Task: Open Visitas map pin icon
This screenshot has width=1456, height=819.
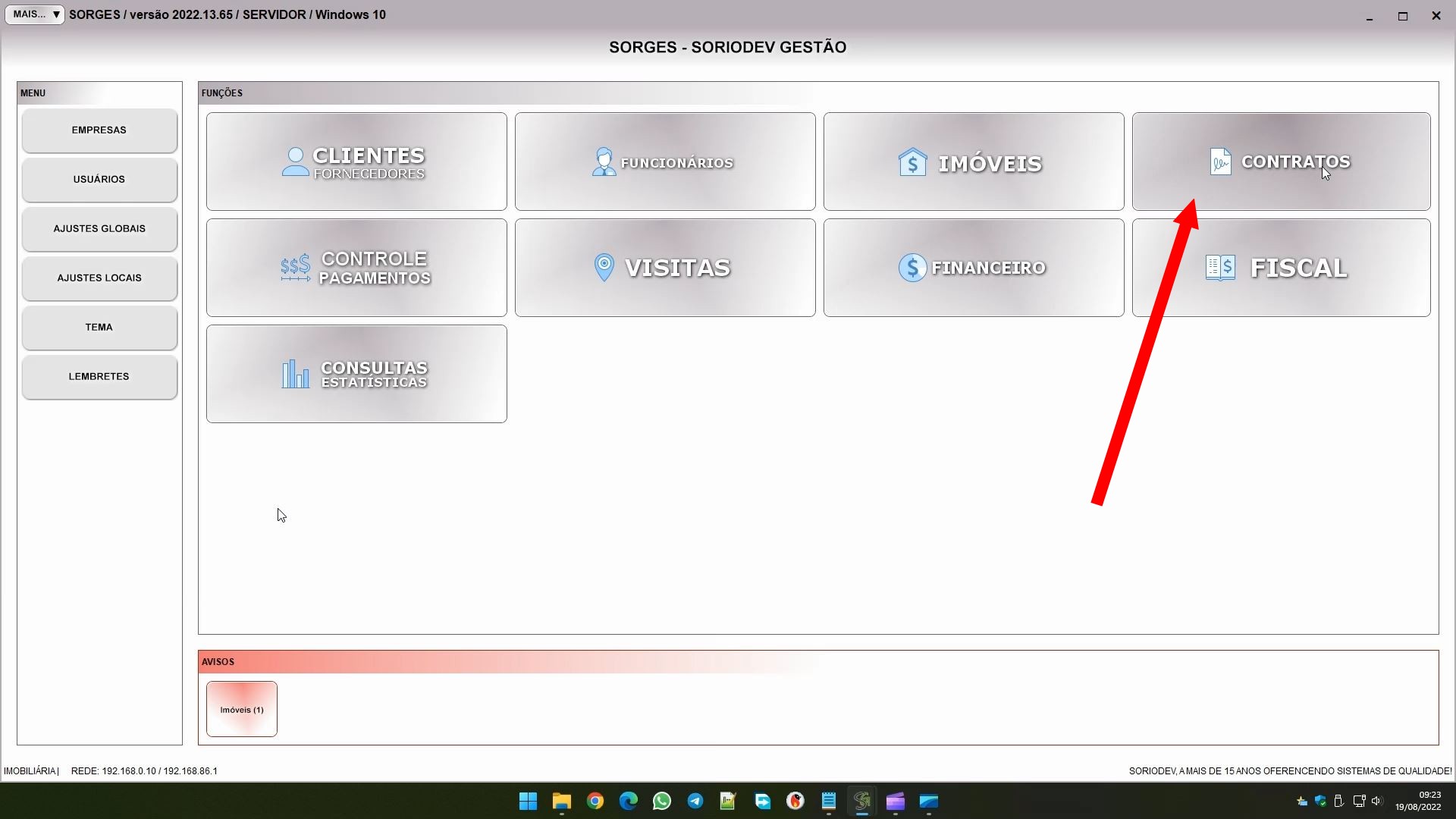Action: pos(604,268)
